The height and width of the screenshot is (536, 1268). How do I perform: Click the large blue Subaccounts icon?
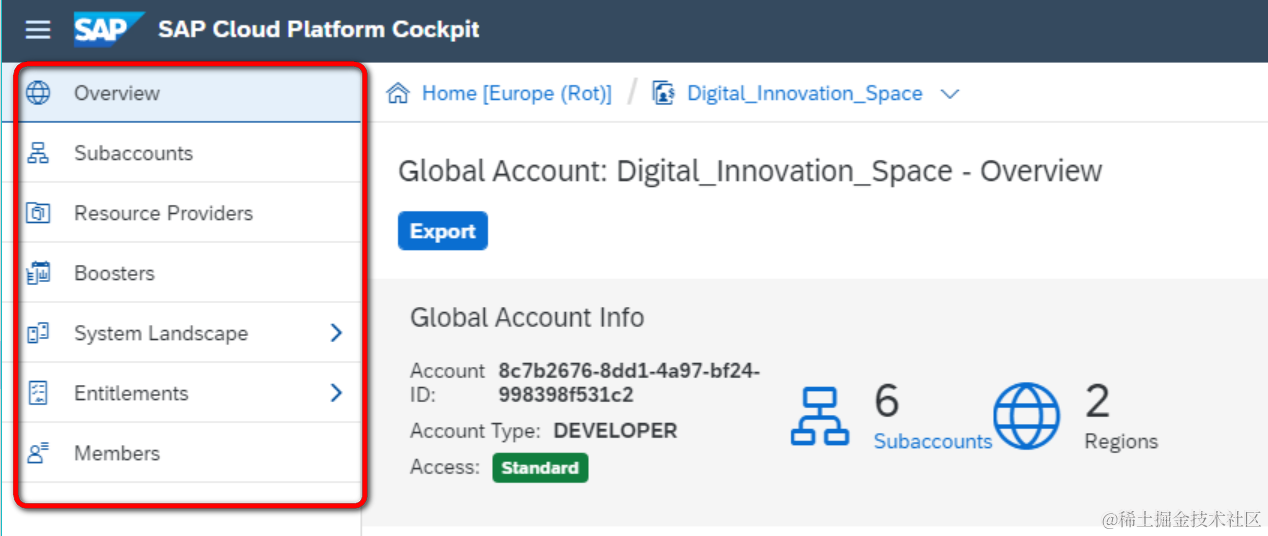click(819, 416)
